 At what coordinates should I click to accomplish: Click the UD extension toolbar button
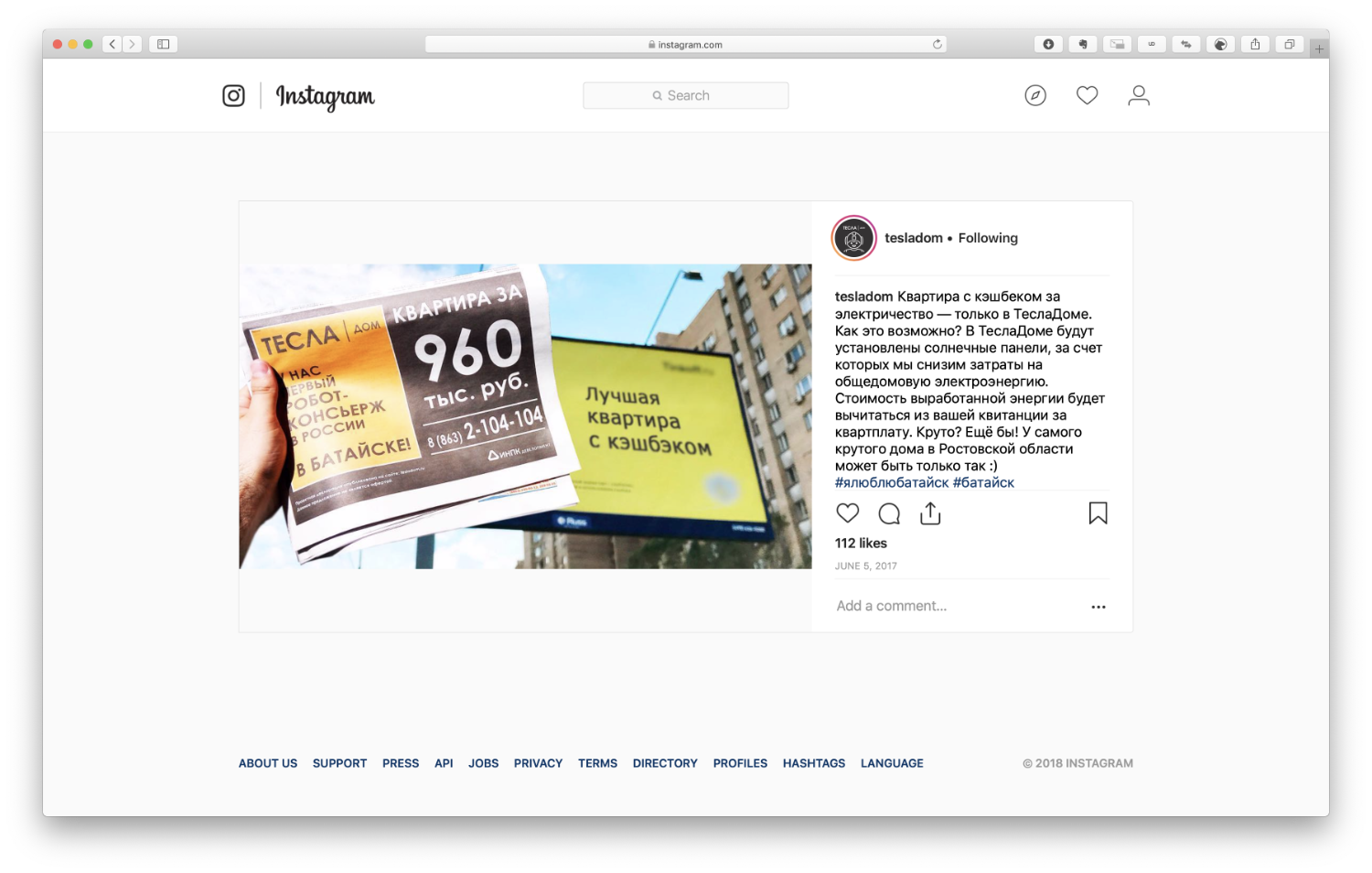pyautogui.click(x=1152, y=44)
